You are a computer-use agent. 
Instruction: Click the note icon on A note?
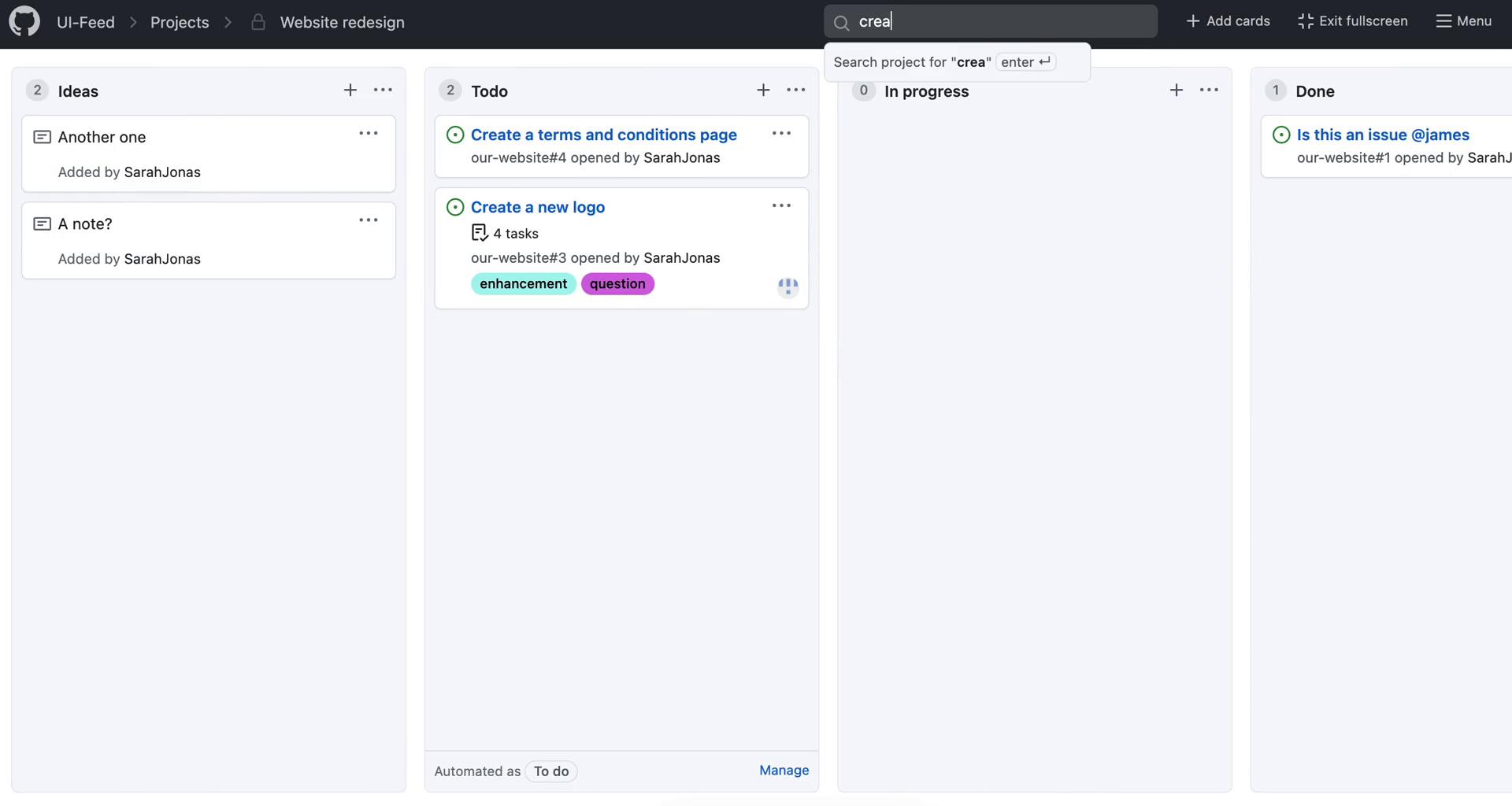coord(43,224)
